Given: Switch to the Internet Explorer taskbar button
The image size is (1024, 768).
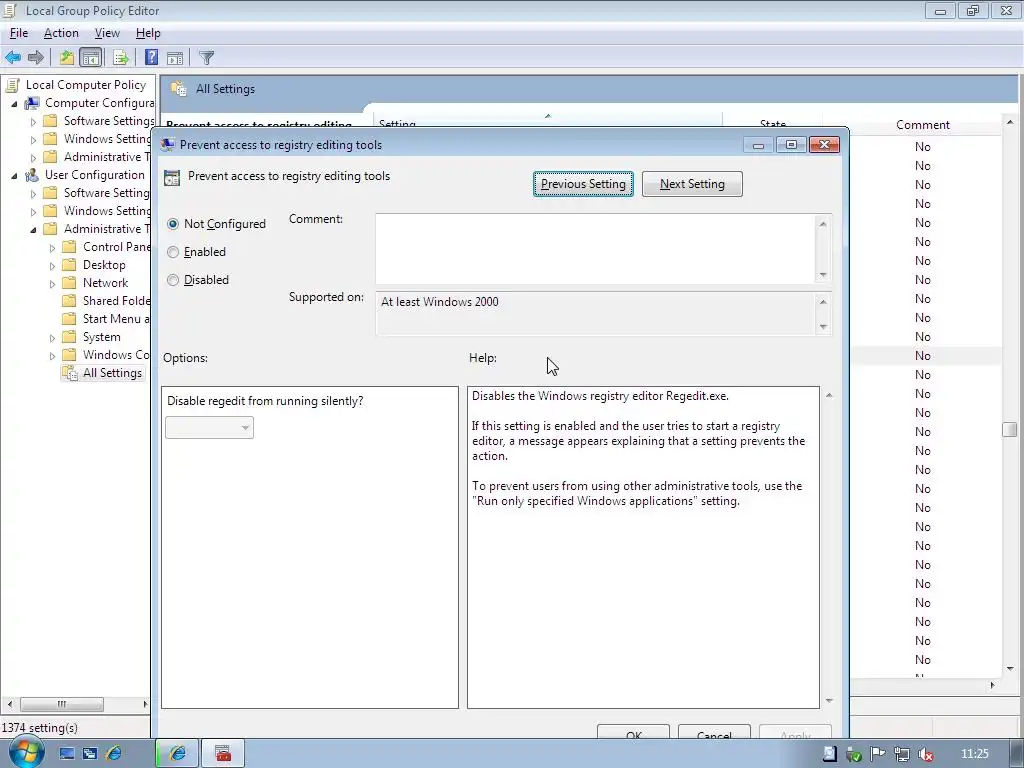Looking at the screenshot, I should (x=177, y=754).
